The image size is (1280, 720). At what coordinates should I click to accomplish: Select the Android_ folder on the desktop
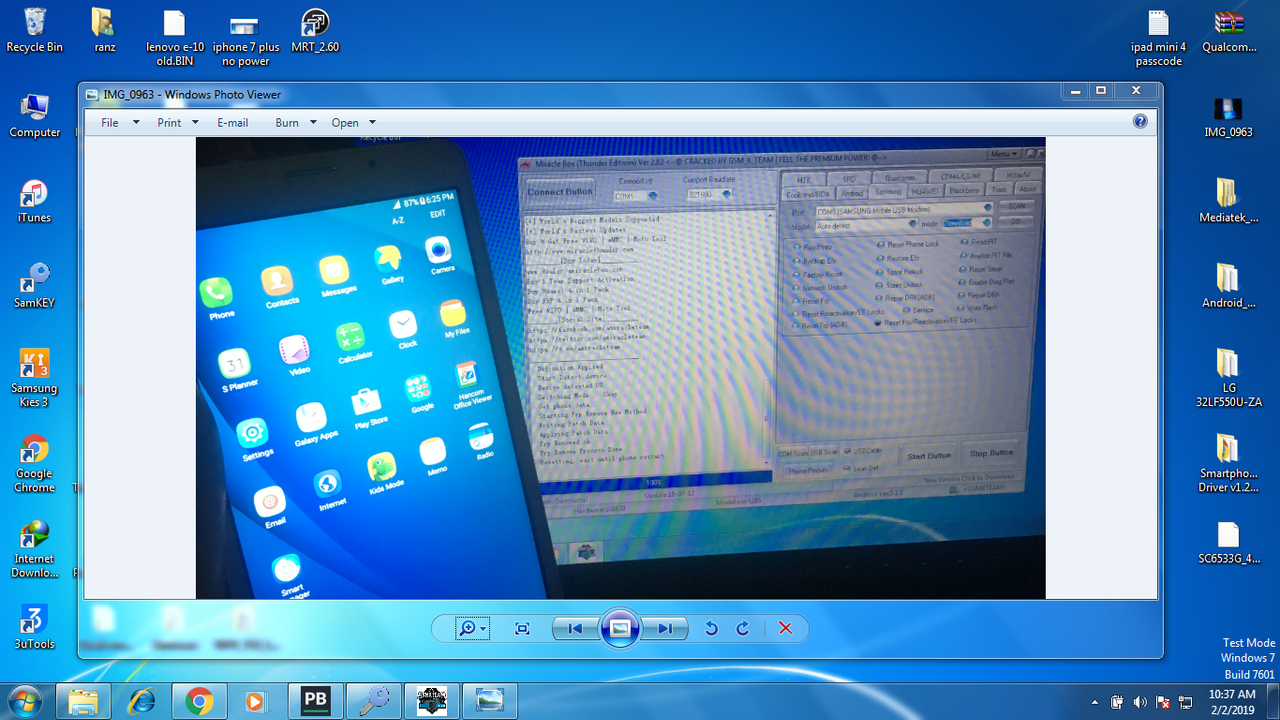point(1228,287)
